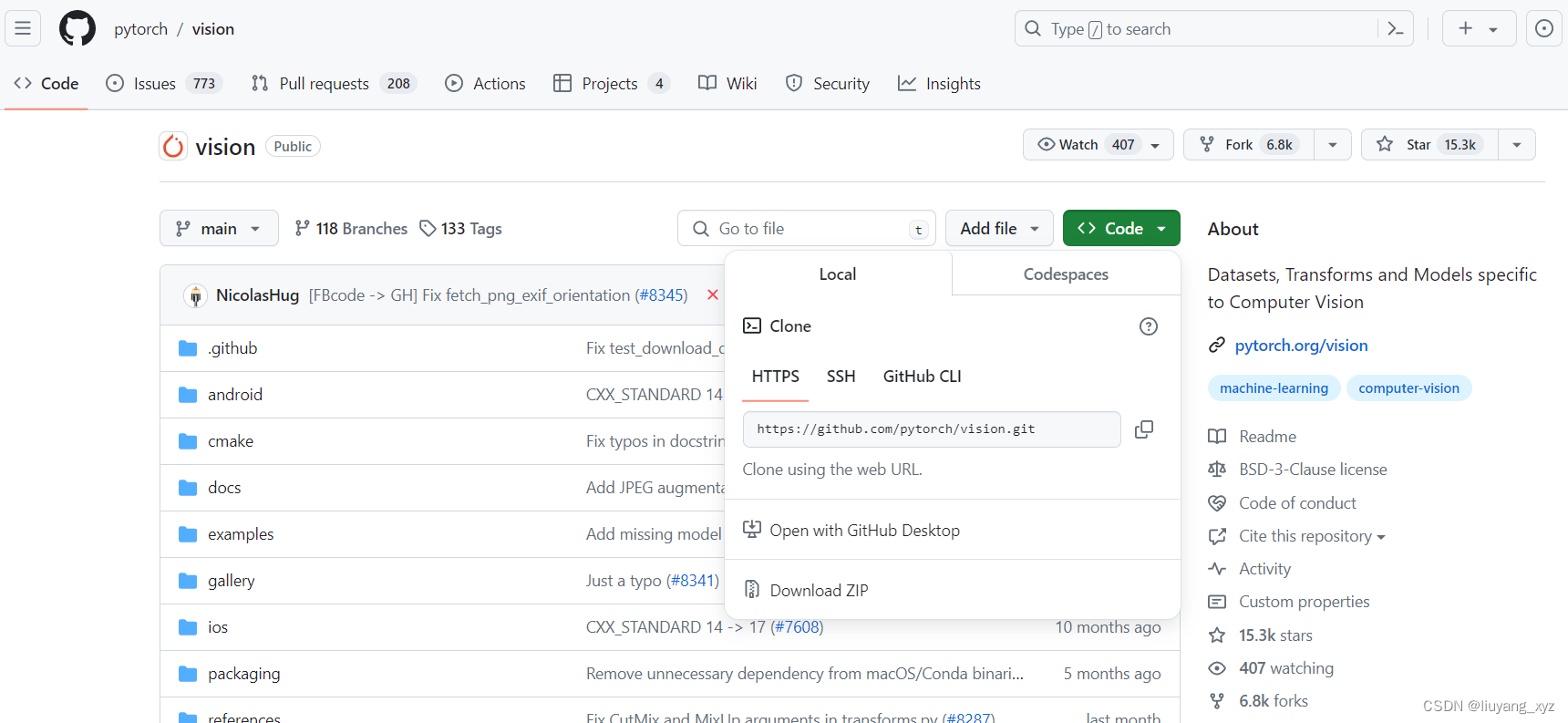
Task: Open the issues inbox icon at top right
Action: click(x=1544, y=28)
